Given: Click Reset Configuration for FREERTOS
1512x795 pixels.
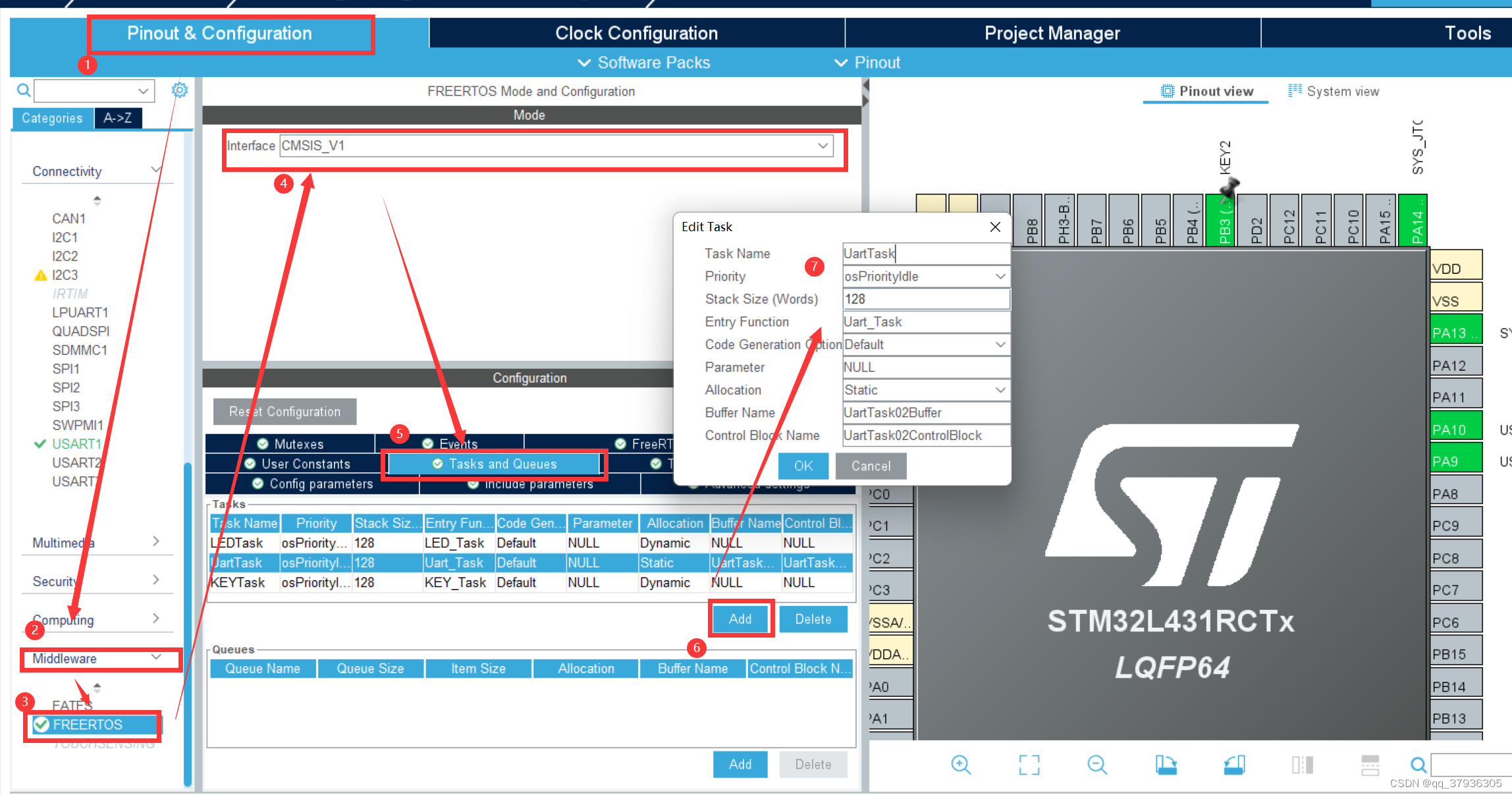Looking at the screenshot, I should point(284,411).
